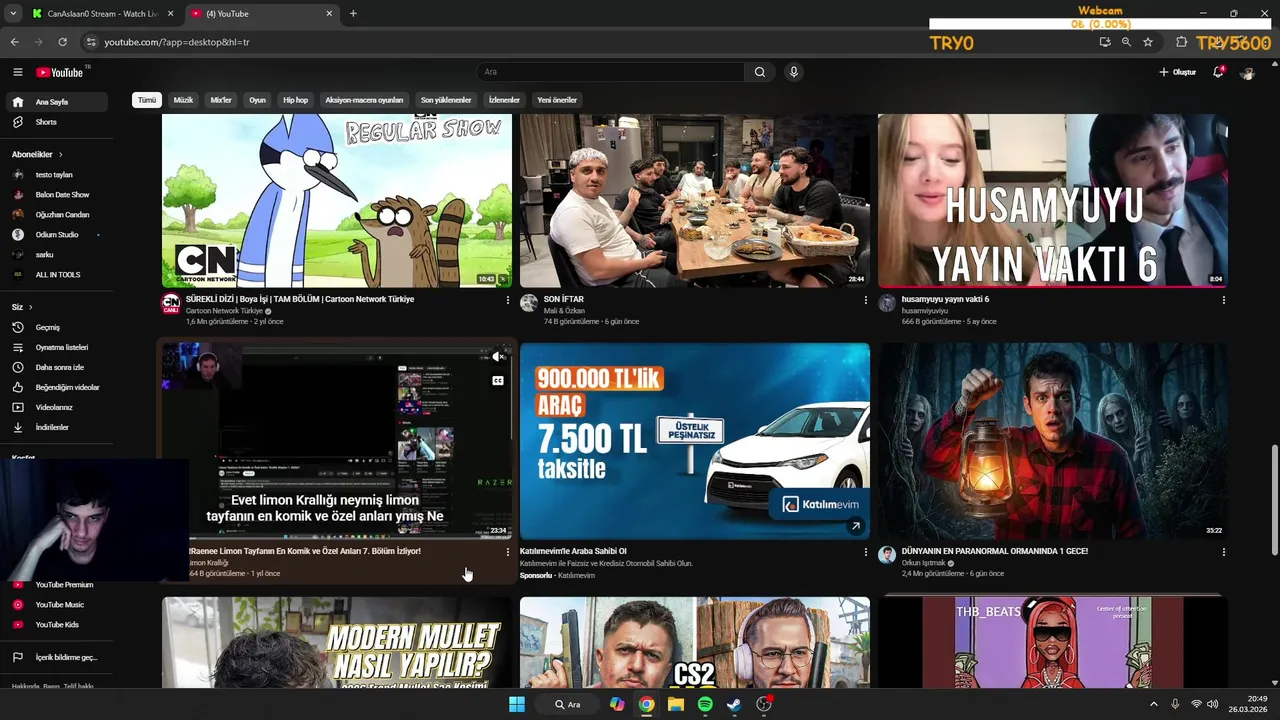Open browser zoom magnifier icon
Screen dimensions: 1280x720
pyautogui.click(x=1126, y=42)
